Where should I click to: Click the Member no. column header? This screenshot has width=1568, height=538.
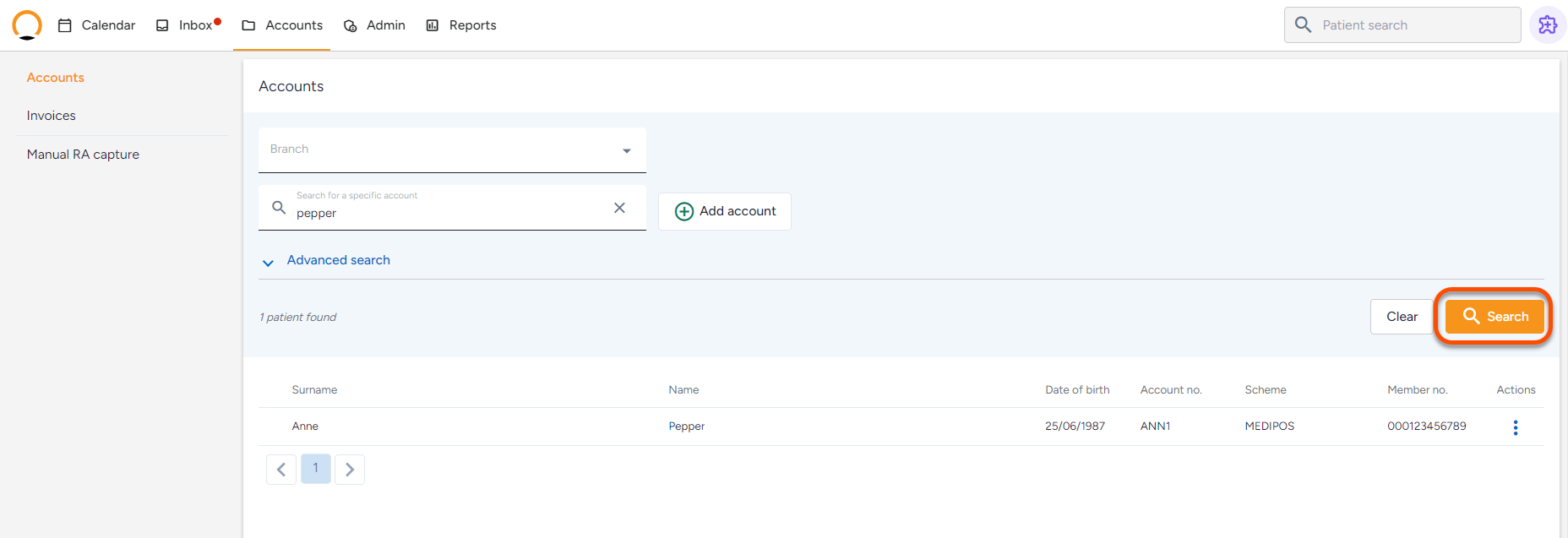pos(1418,390)
